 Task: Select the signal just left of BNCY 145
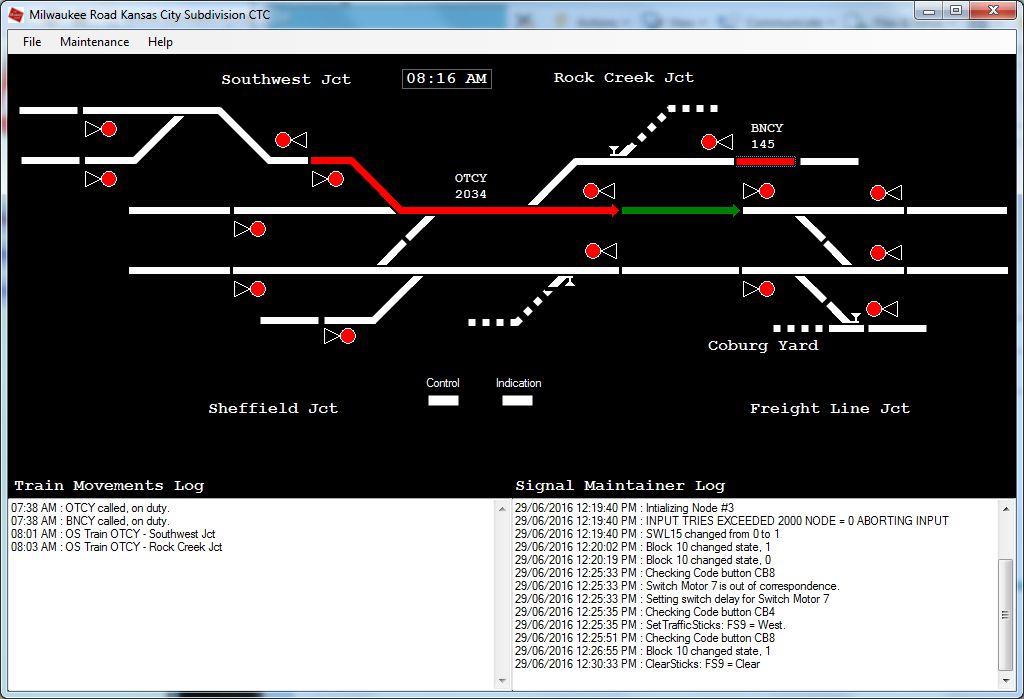pos(717,142)
